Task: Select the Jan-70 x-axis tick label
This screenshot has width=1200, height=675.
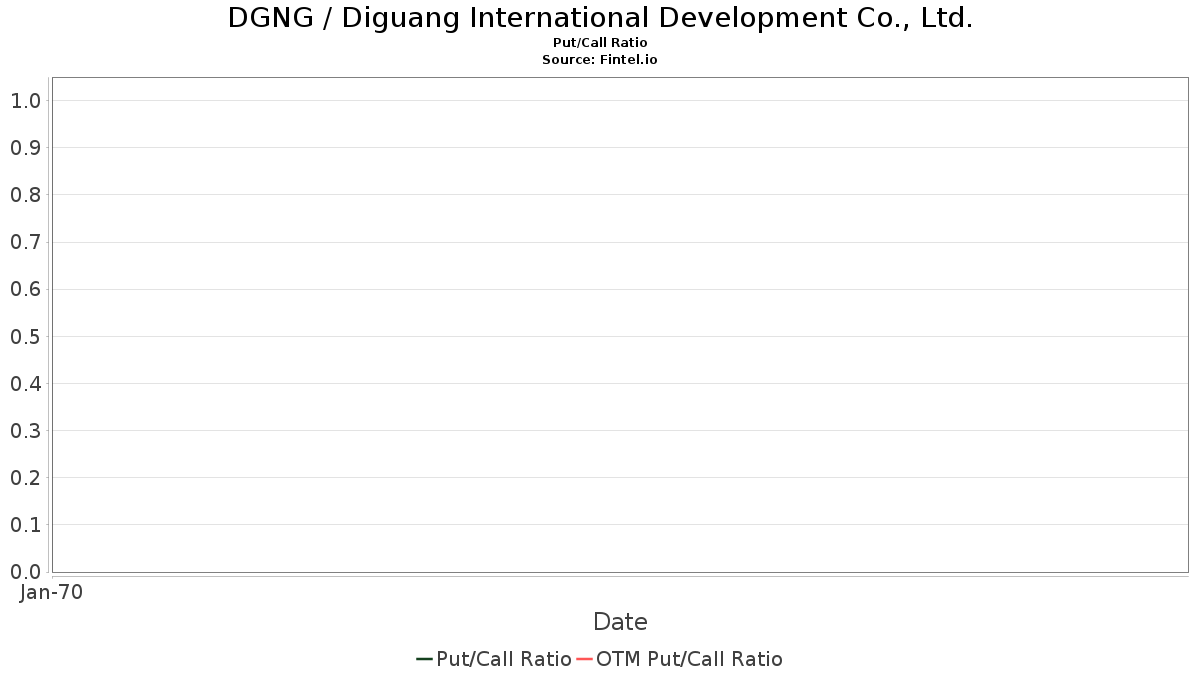Action: 52,592
